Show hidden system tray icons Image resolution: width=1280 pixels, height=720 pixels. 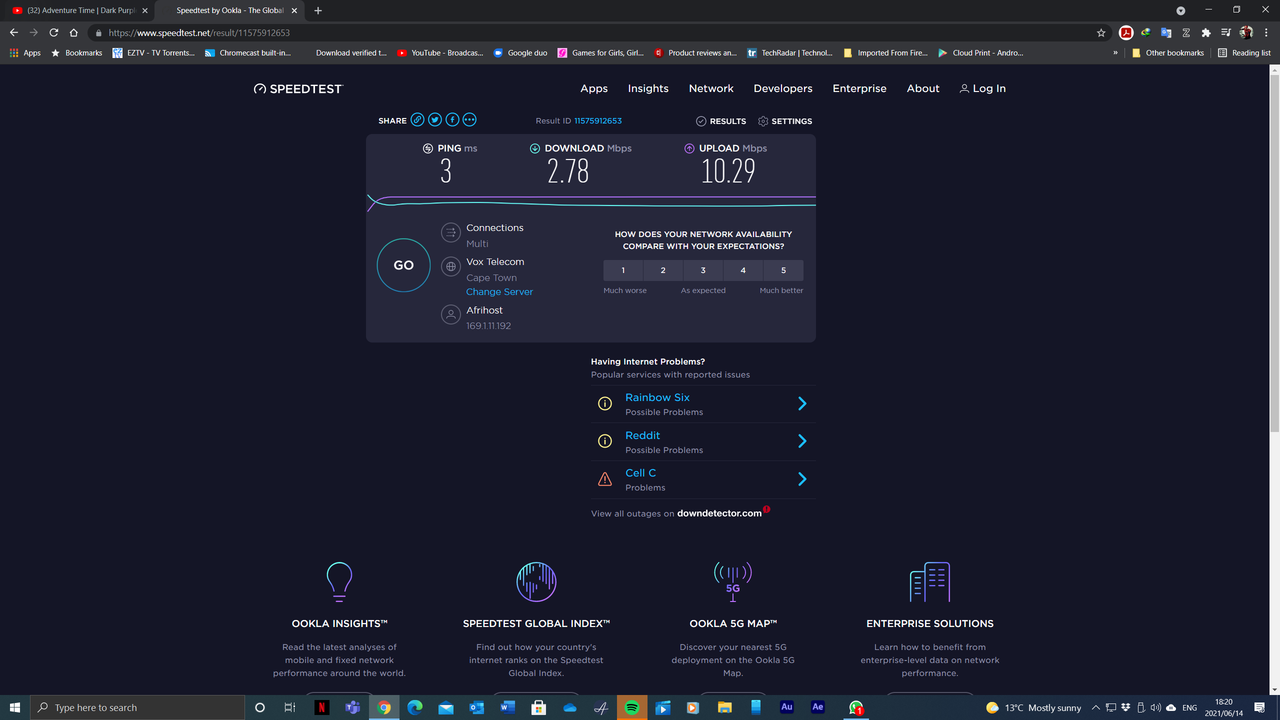1096,708
